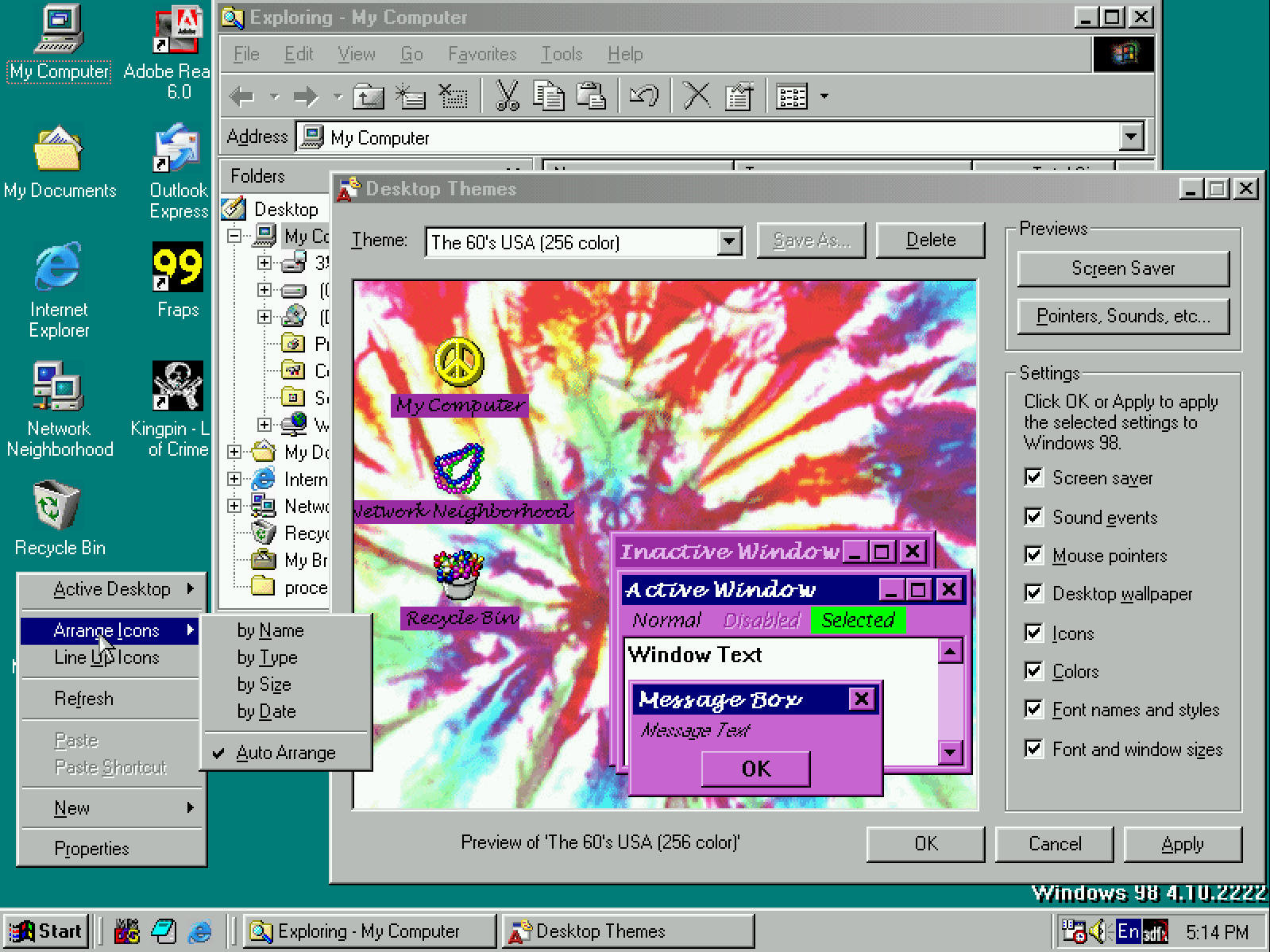Click Properties in the desktop context menu
This screenshot has height=952, width=1270.
(x=110, y=849)
